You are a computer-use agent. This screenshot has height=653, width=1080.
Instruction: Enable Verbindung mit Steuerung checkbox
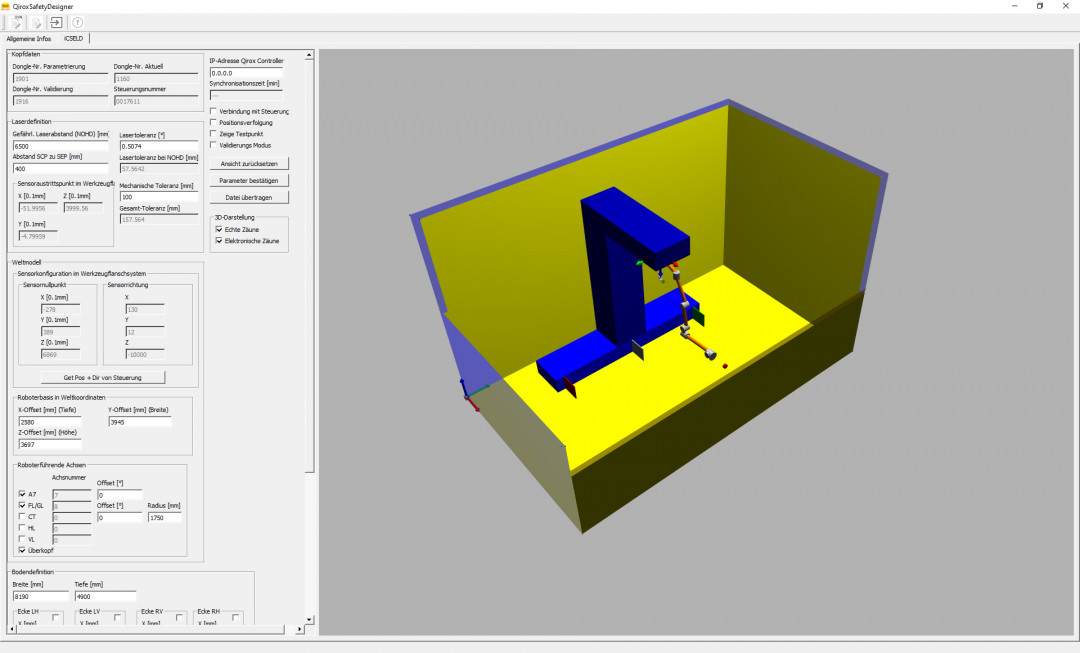click(x=213, y=111)
